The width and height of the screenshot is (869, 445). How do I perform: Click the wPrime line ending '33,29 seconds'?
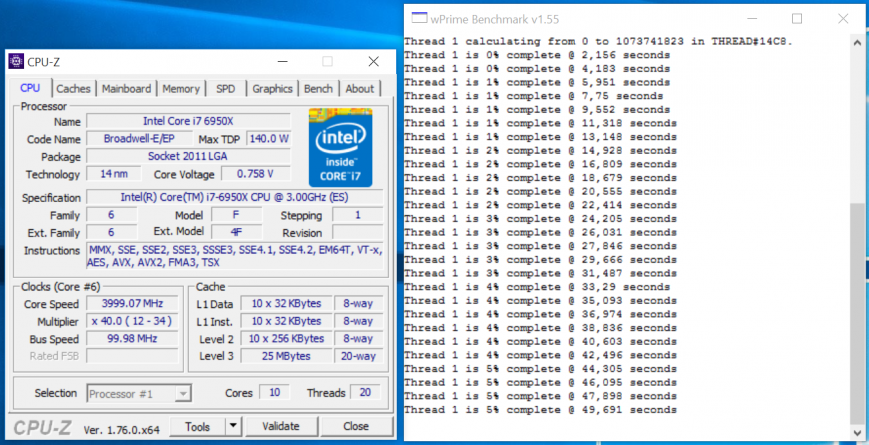537,287
